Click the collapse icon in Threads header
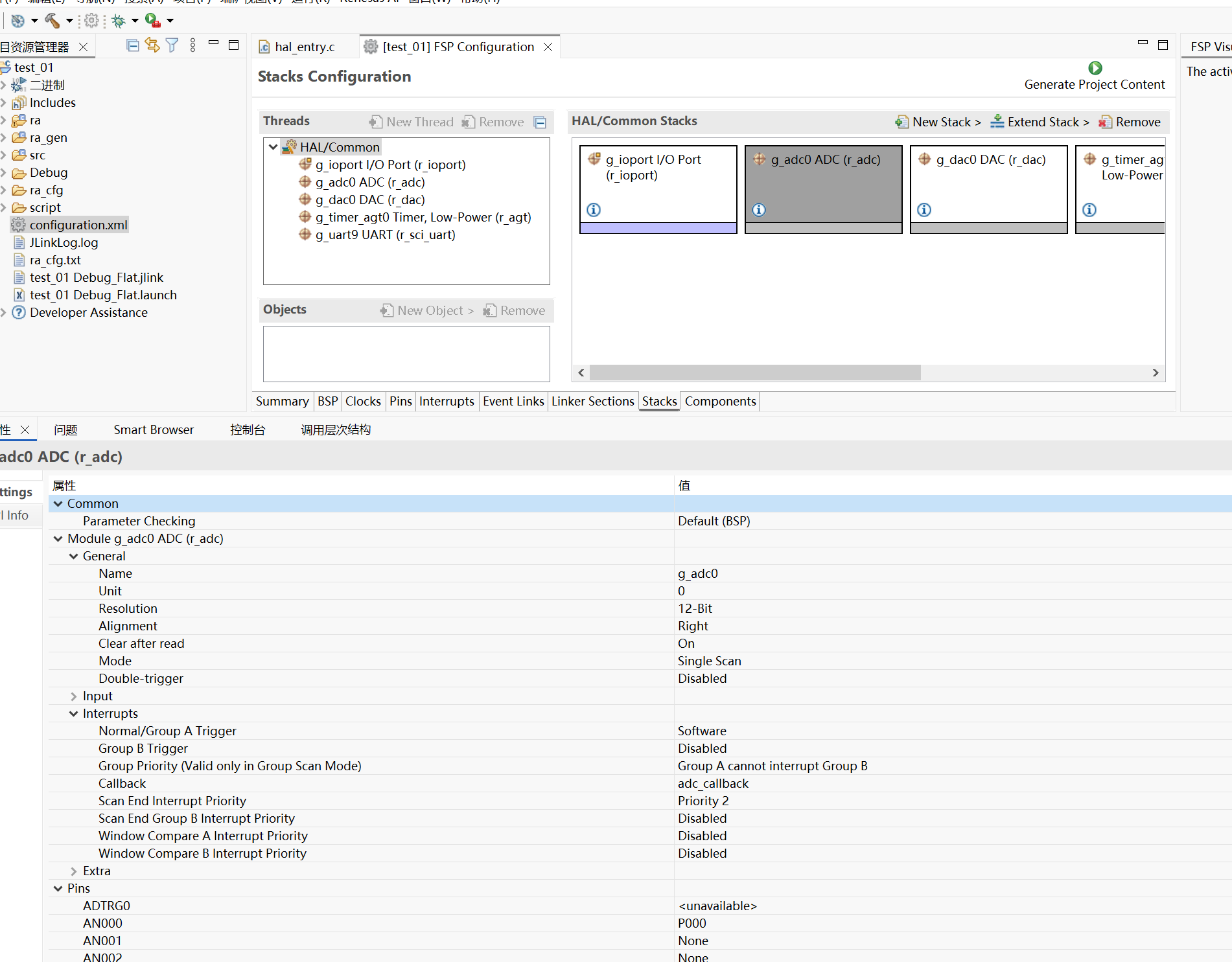 [x=540, y=122]
